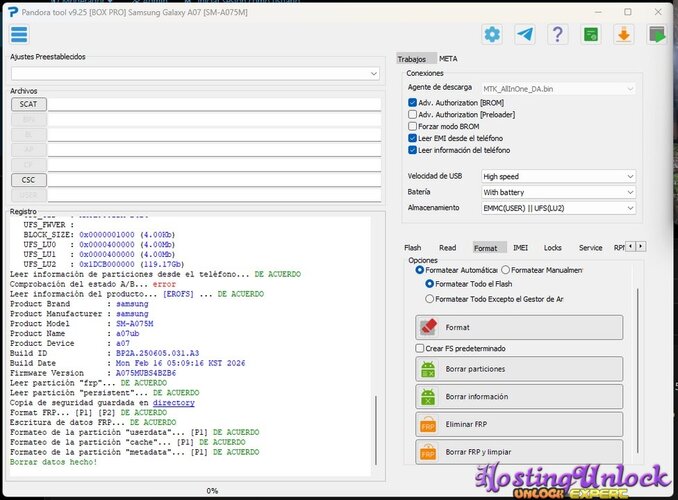Click the Registro log scrollbar
The image size is (678, 500).
coord(376,430)
